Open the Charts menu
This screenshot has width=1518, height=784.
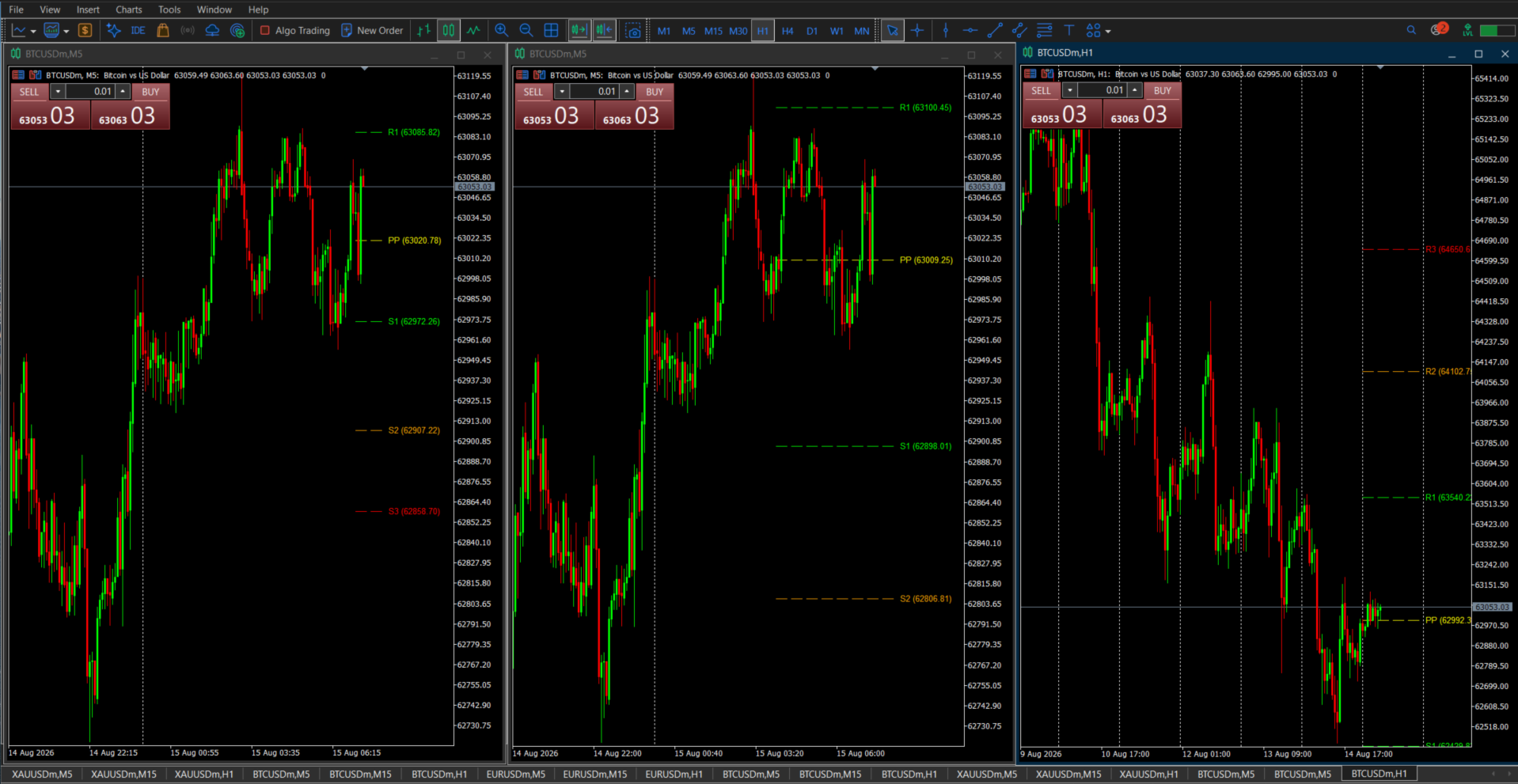tap(128, 9)
